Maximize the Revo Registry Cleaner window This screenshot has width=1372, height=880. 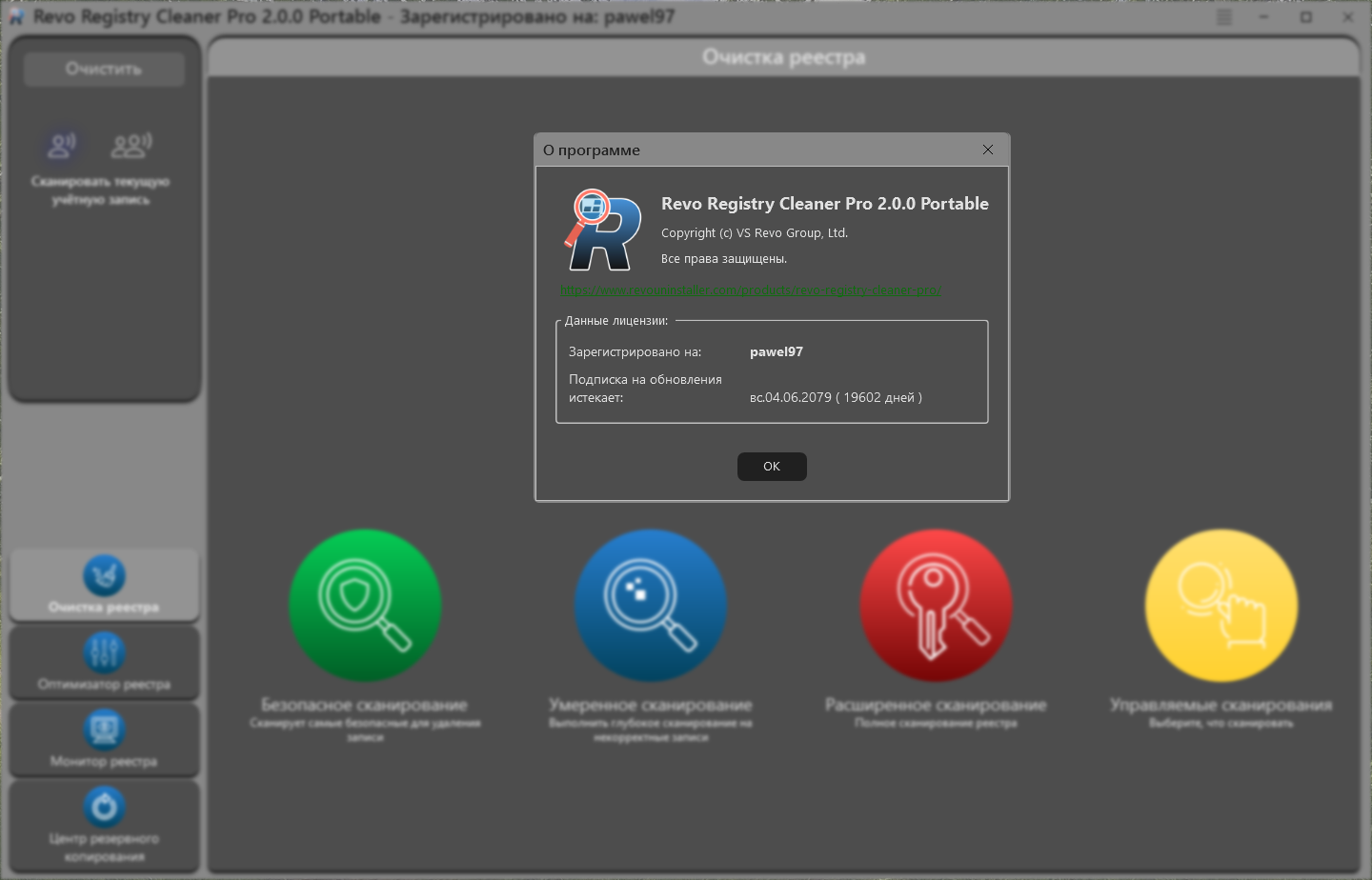1306,17
